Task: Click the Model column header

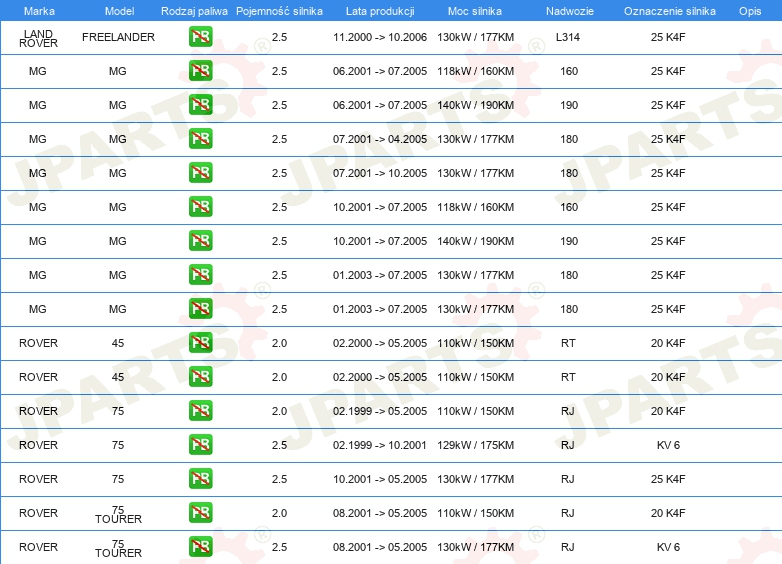Action: [x=119, y=11]
